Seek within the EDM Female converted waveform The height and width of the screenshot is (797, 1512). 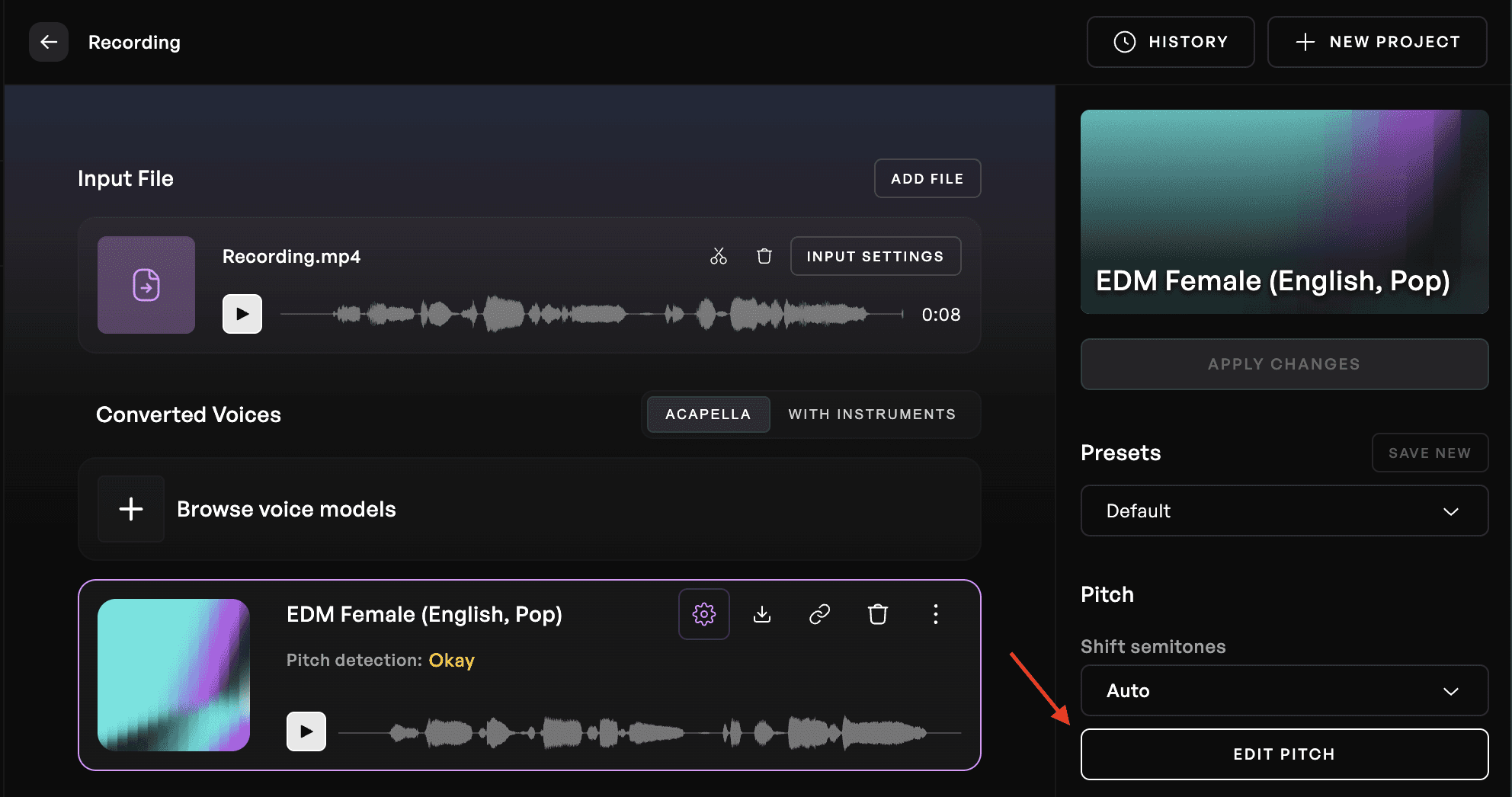coord(650,732)
